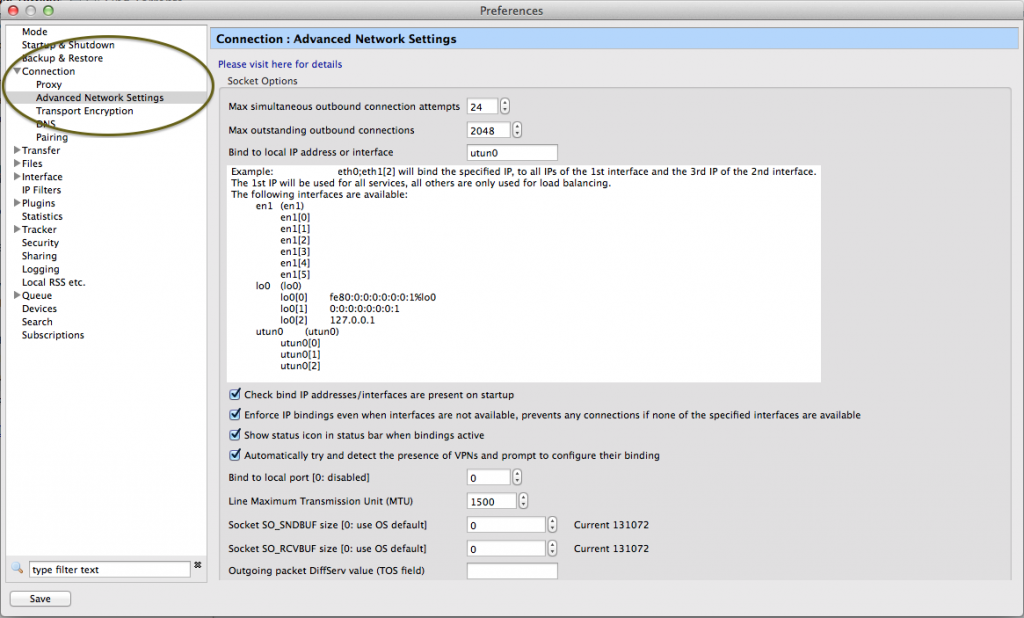
Task: Select Statistics section
Action: 42,216
